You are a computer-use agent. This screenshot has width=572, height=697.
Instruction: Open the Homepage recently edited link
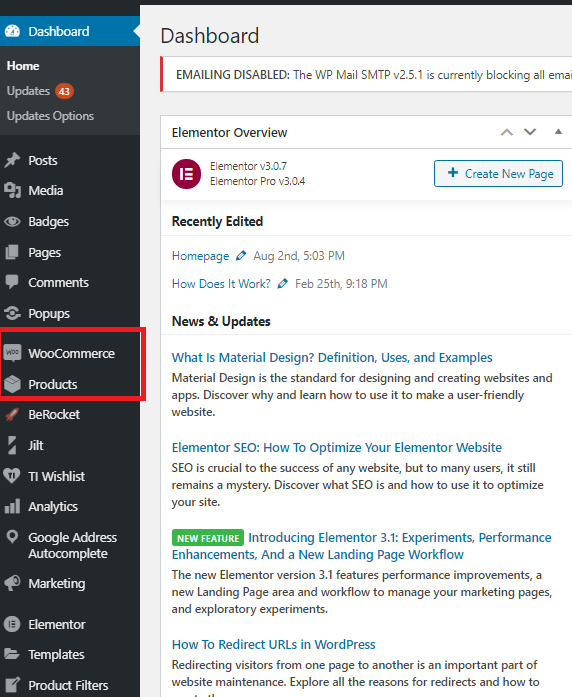[200, 256]
